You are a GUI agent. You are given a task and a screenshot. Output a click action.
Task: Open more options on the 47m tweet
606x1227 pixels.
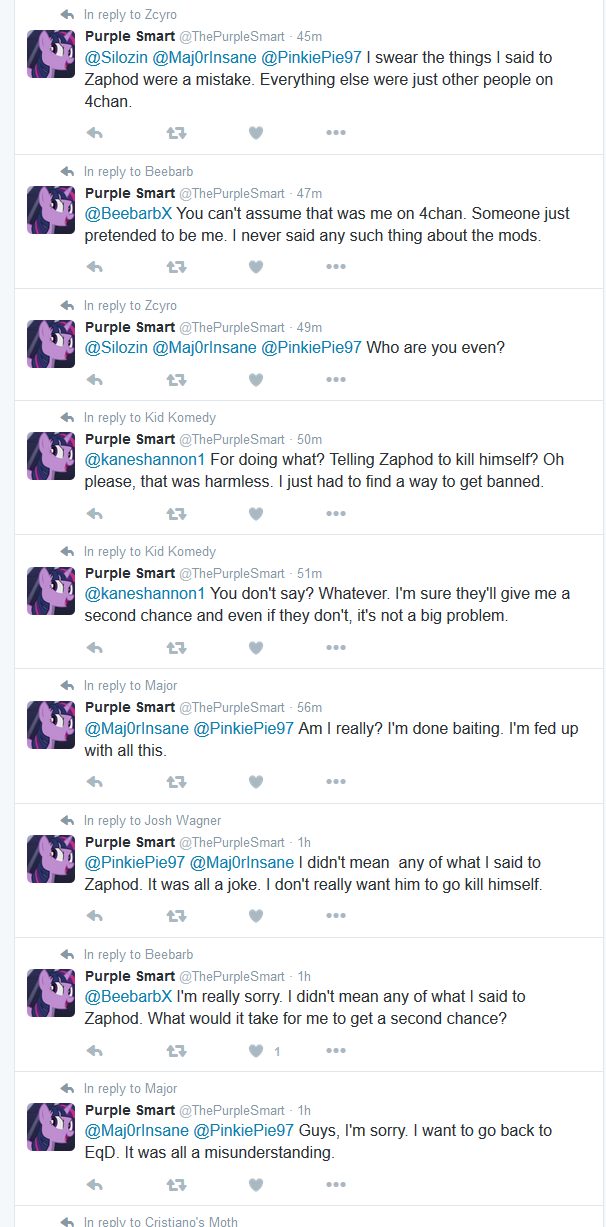(x=336, y=267)
